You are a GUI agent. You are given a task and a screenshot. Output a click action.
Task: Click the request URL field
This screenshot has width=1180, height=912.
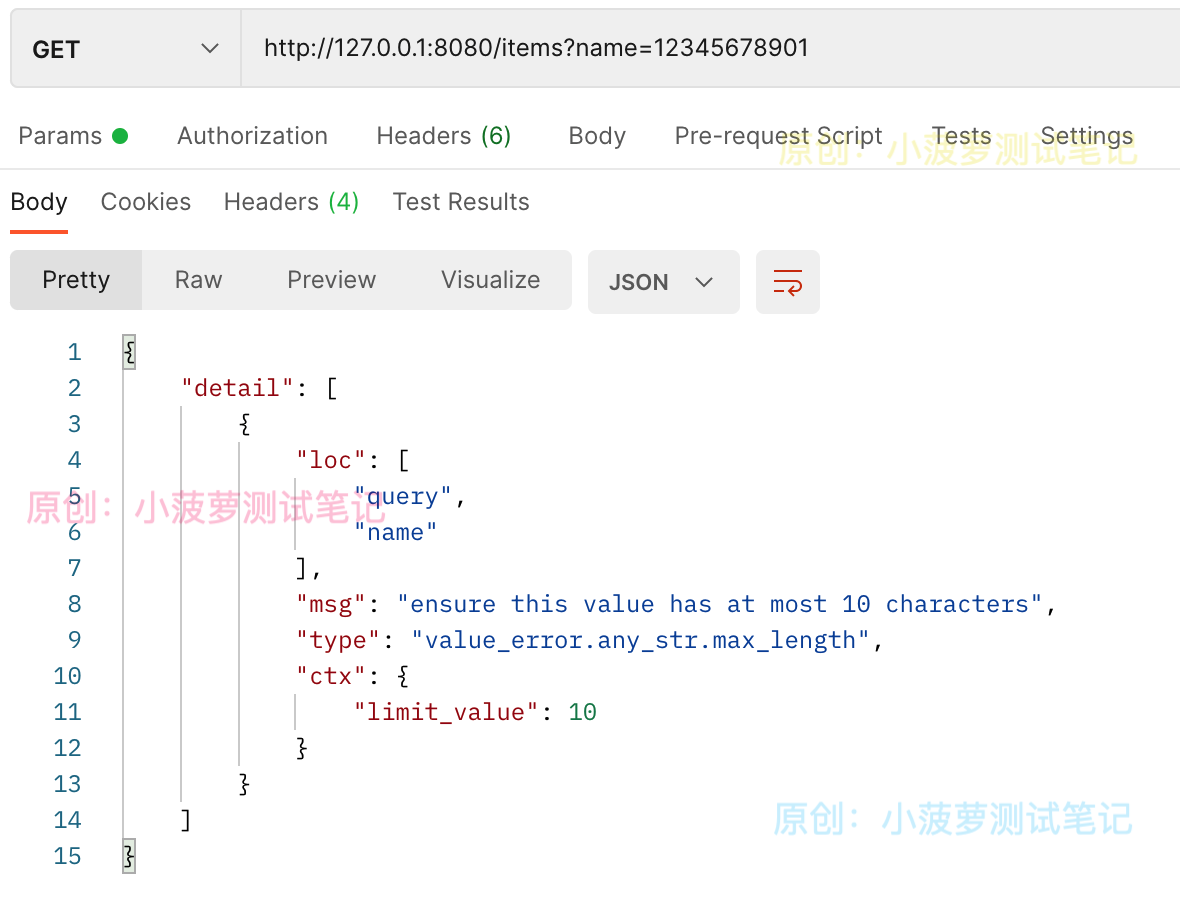(x=710, y=49)
